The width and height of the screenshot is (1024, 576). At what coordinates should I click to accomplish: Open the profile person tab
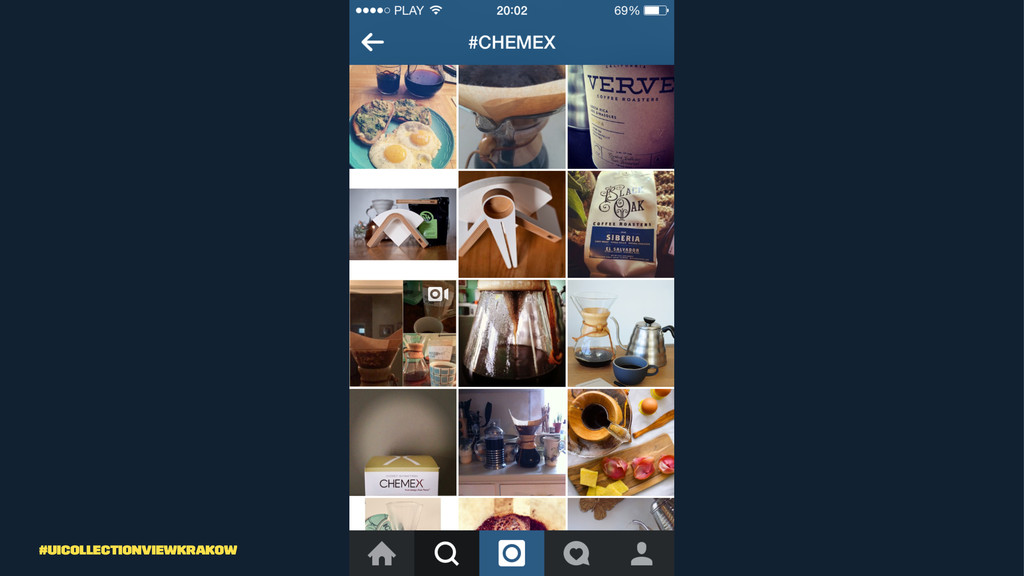641,554
